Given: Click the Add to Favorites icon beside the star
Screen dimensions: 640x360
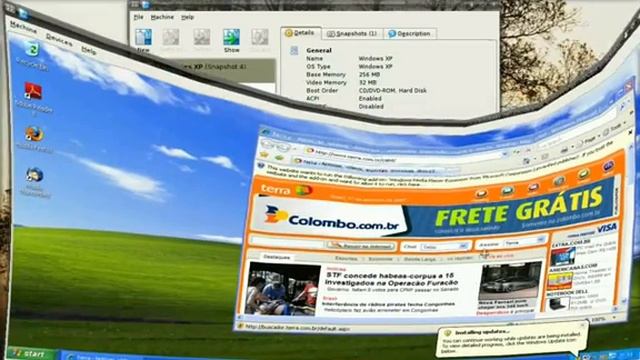Looking at the screenshot, I should click(280, 157).
